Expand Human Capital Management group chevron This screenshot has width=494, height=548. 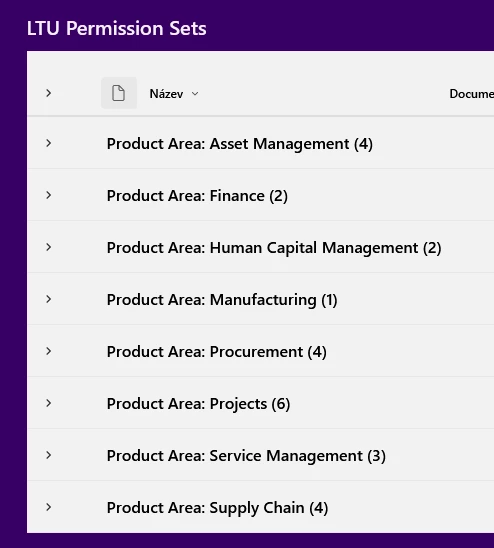(49, 247)
